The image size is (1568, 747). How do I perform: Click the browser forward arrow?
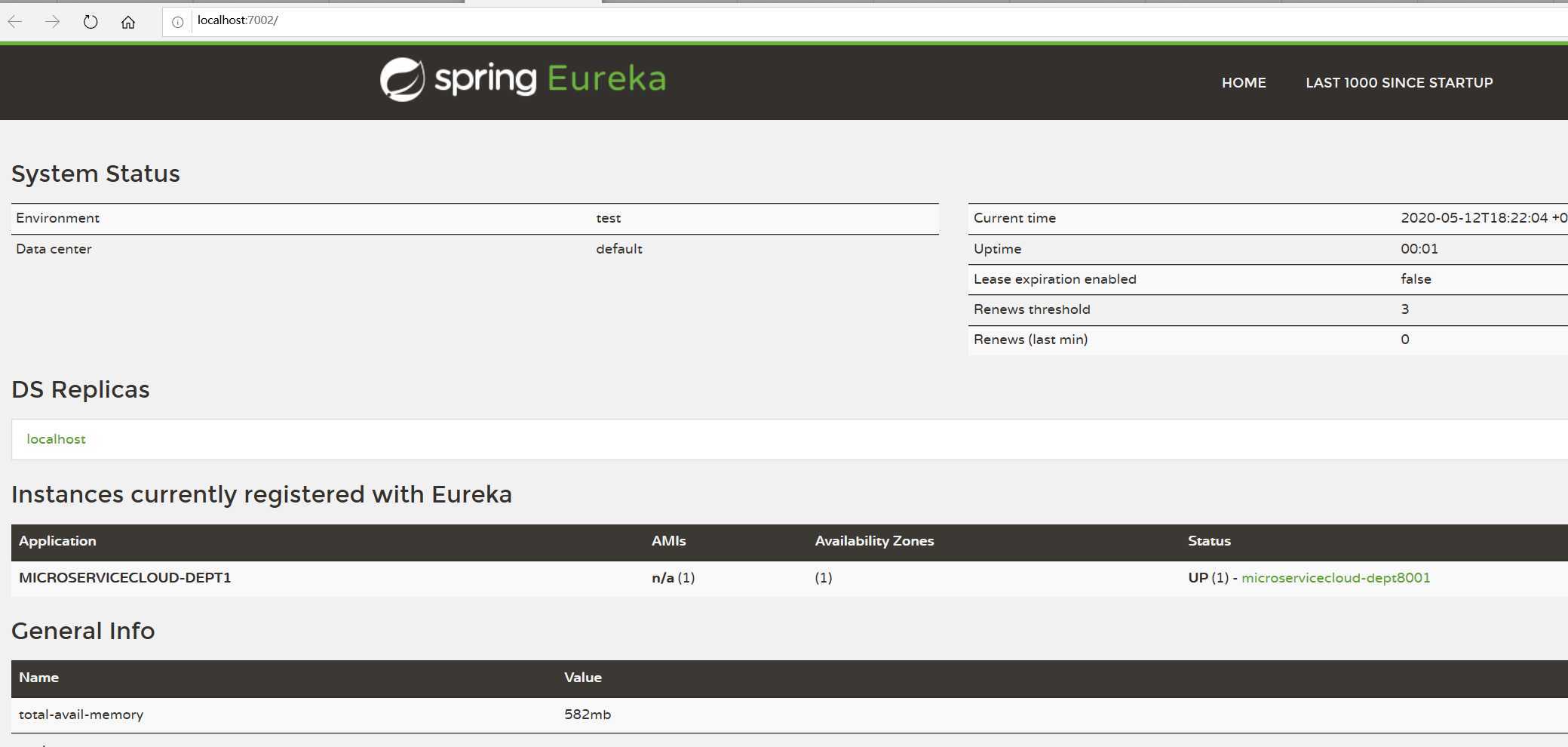pos(52,22)
